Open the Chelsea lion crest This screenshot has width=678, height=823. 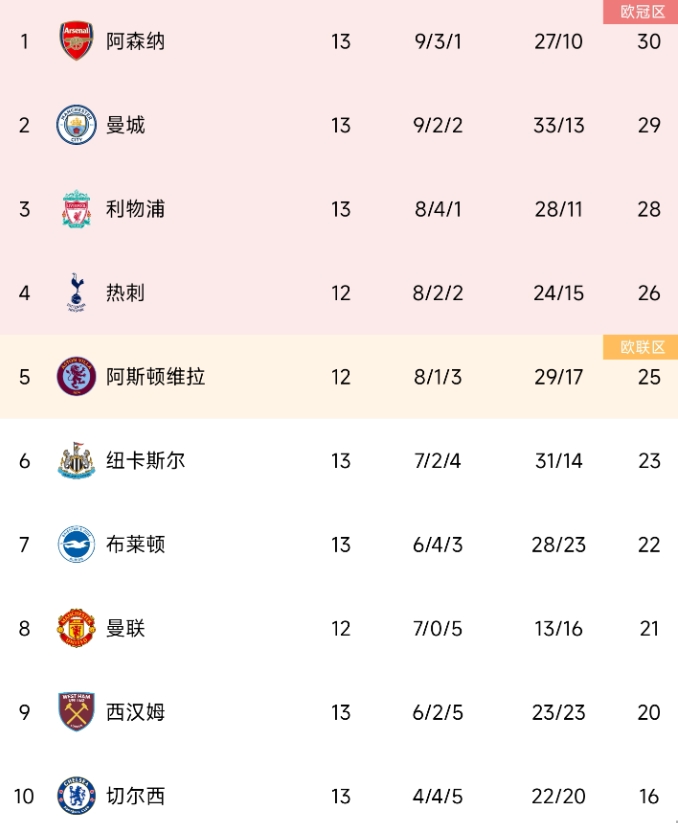[77, 796]
